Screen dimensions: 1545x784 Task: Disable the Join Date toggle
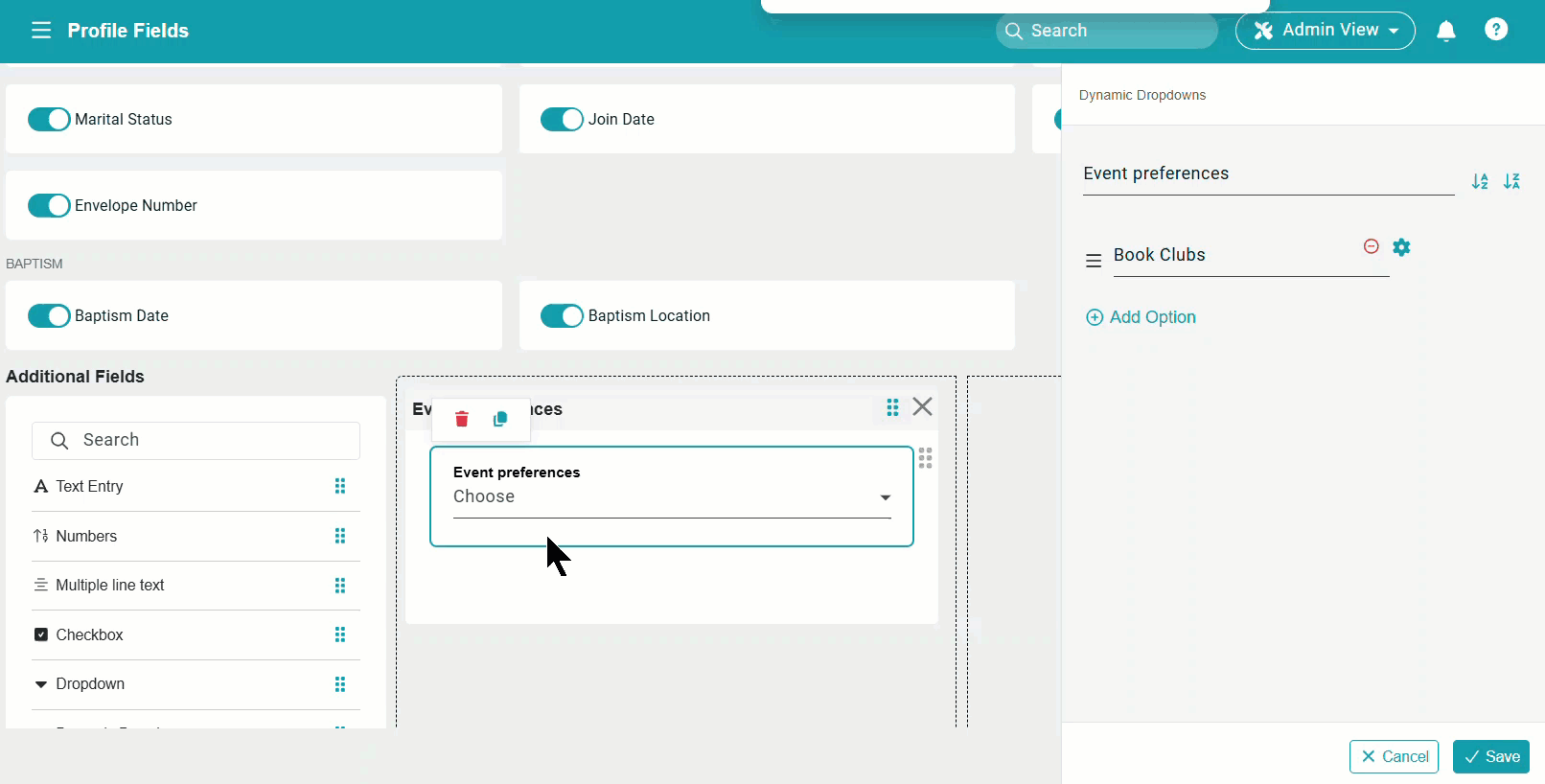click(562, 119)
